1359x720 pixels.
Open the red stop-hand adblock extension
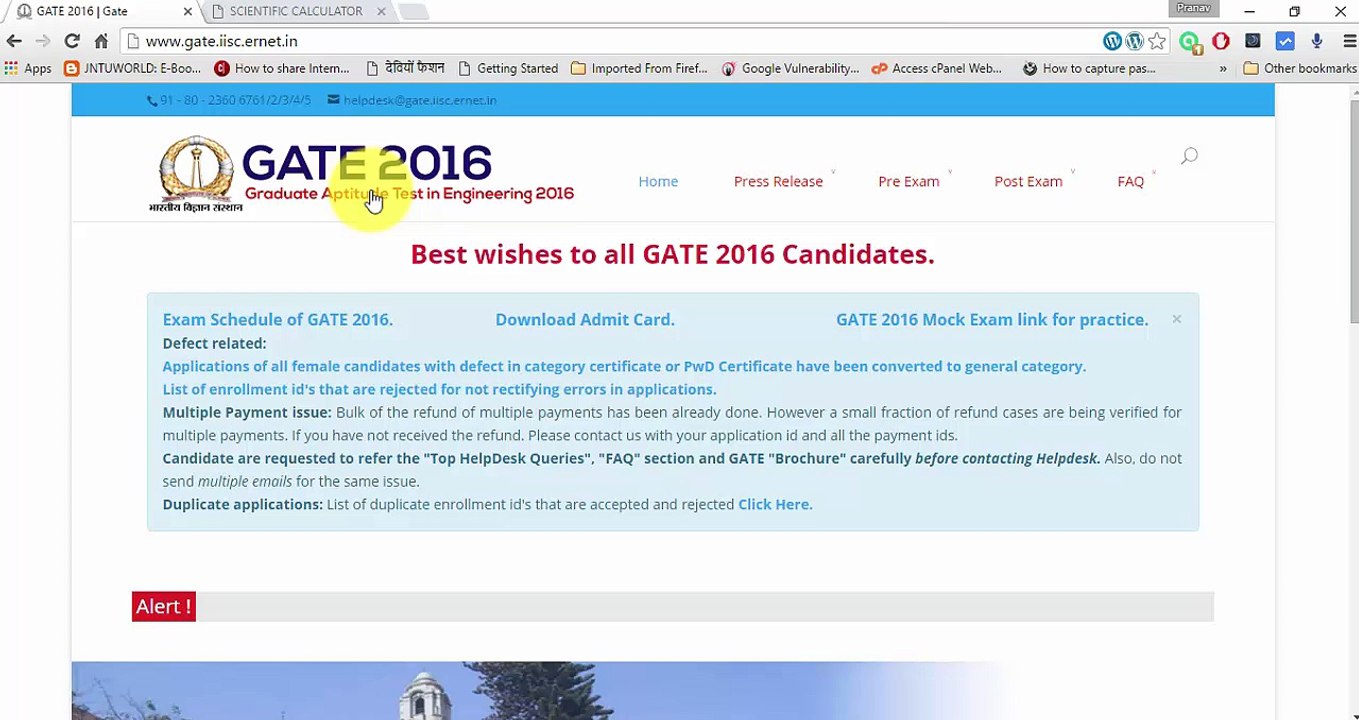click(x=1221, y=41)
